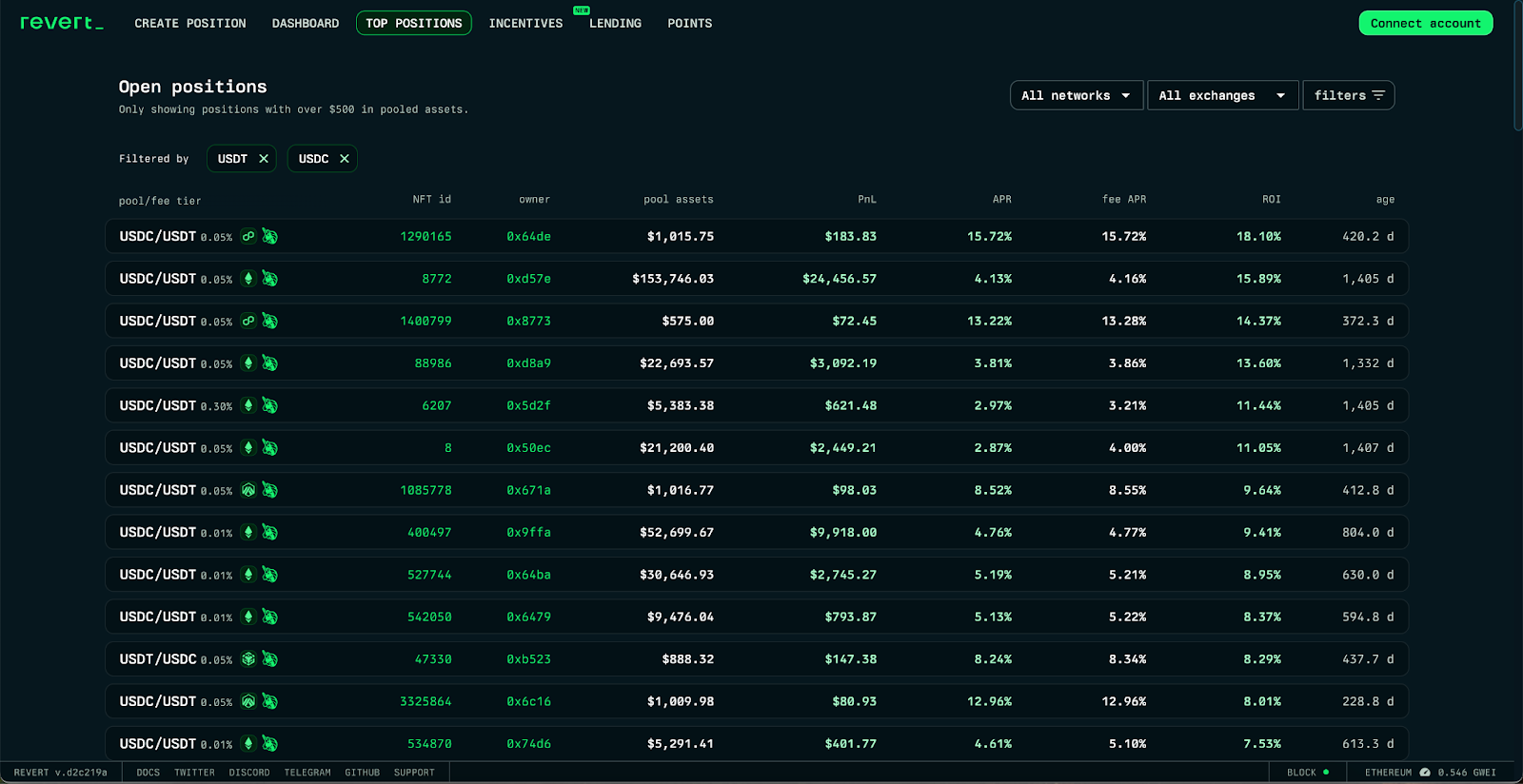The width and height of the screenshot is (1523, 784).
Task: Open the GITHUB footer link
Action: coord(362,773)
